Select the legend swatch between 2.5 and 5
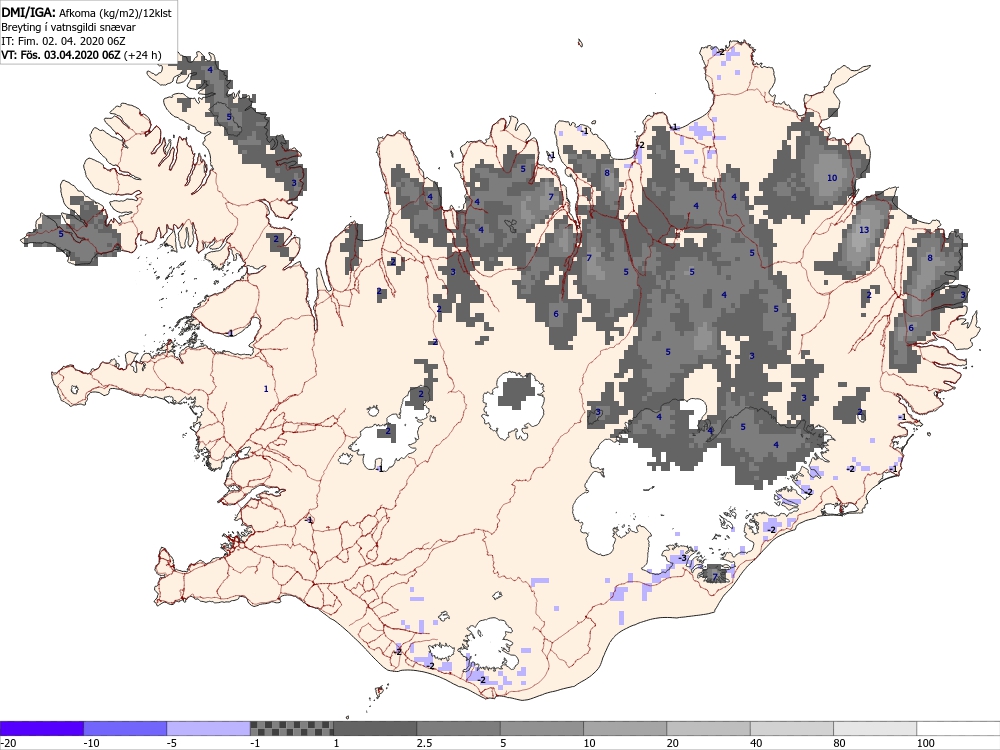The image size is (1000, 750). pyautogui.click(x=459, y=728)
